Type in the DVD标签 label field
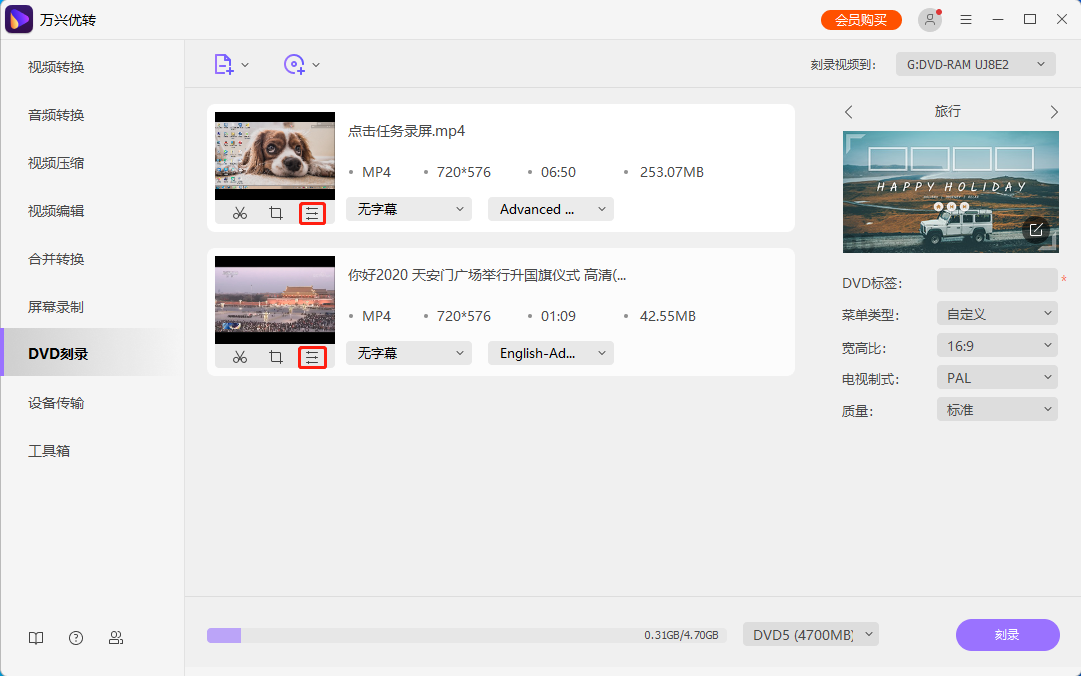1081x676 pixels. [x=996, y=282]
